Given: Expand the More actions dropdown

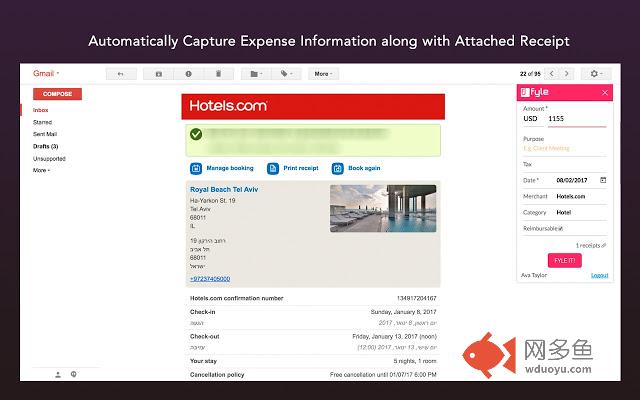Looking at the screenshot, I should (x=323, y=74).
